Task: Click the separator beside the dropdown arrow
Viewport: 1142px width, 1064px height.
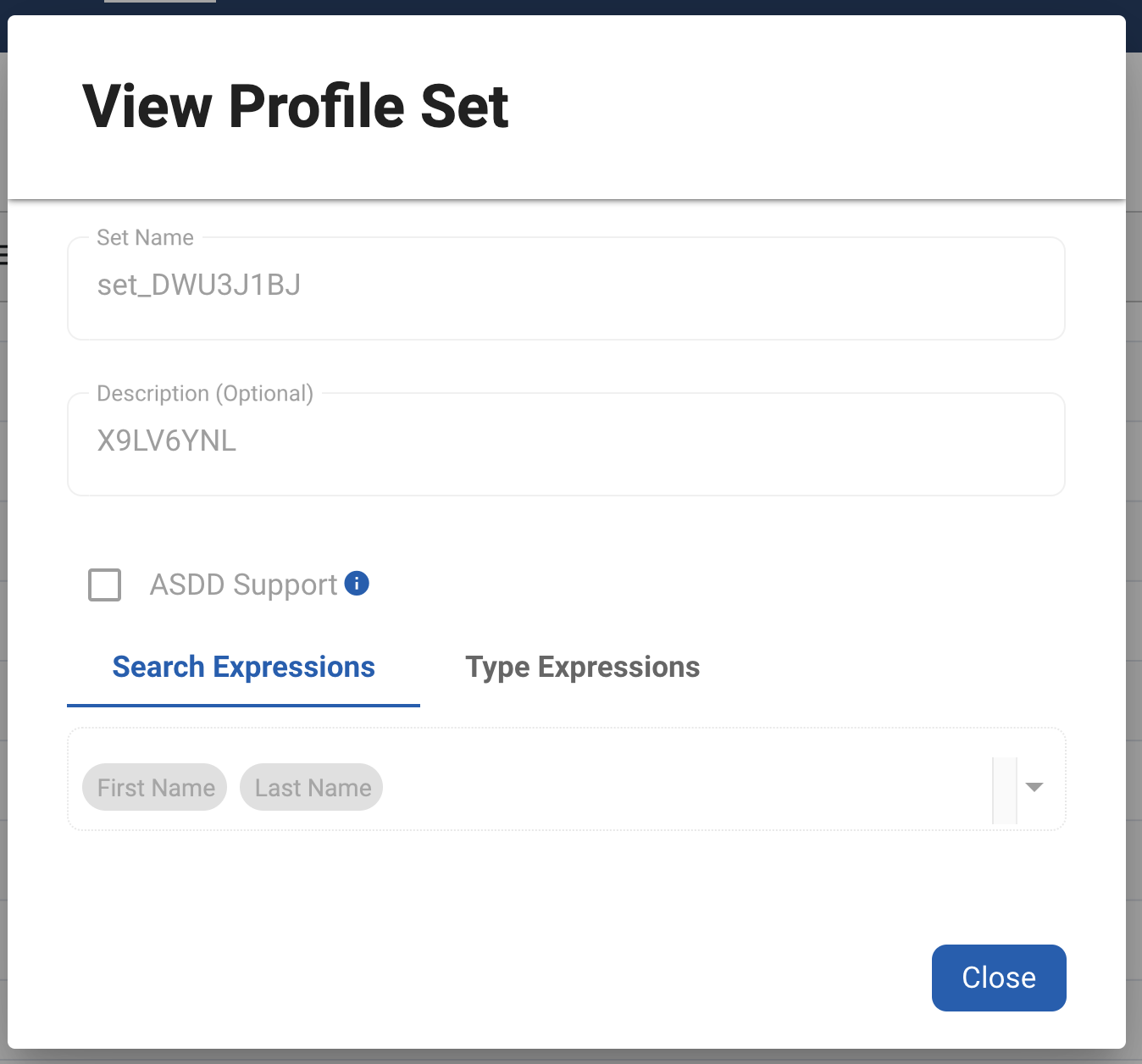Action: [x=1004, y=790]
